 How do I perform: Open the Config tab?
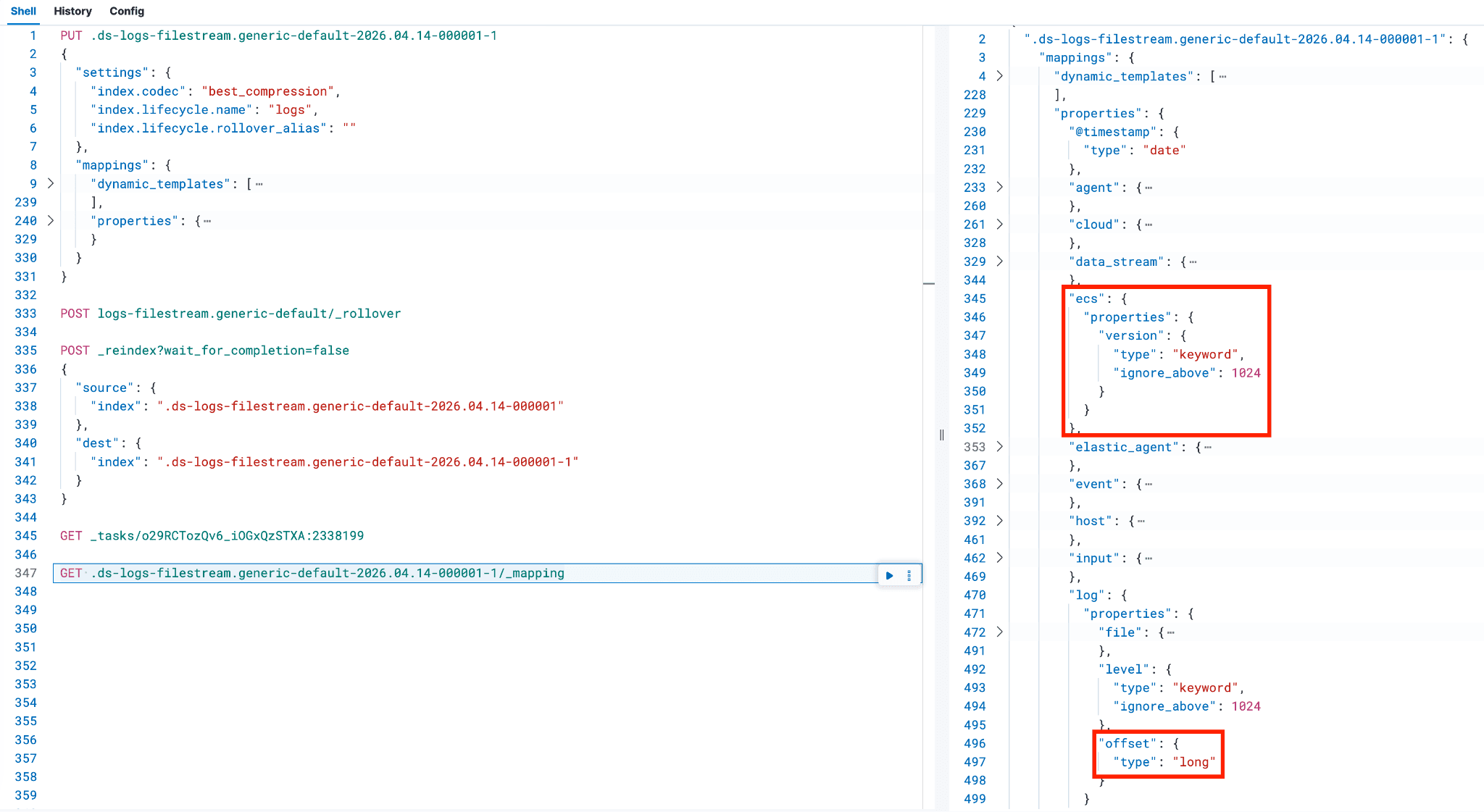pyautogui.click(x=127, y=11)
